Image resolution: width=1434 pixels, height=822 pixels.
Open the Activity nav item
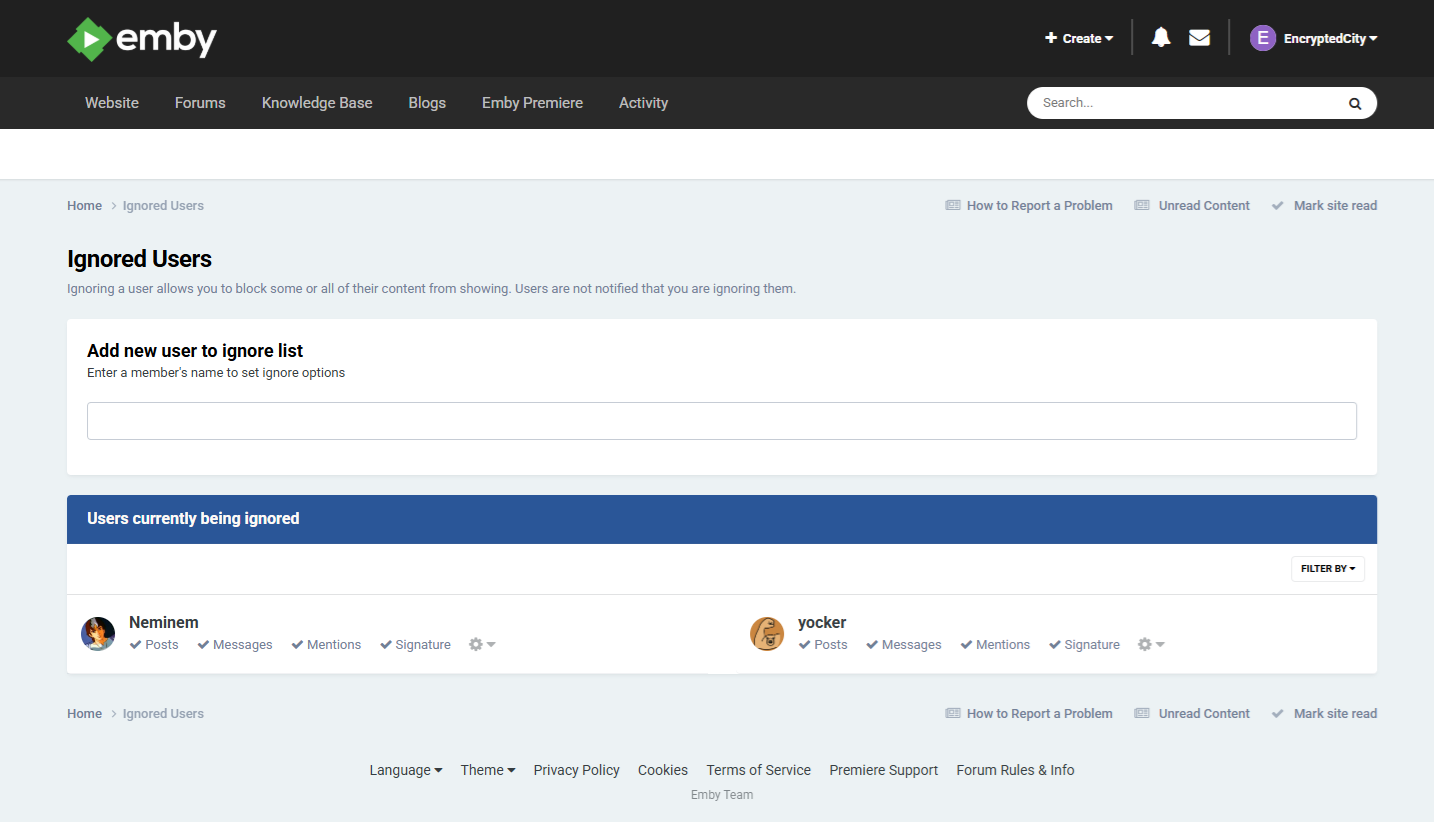pyautogui.click(x=643, y=103)
